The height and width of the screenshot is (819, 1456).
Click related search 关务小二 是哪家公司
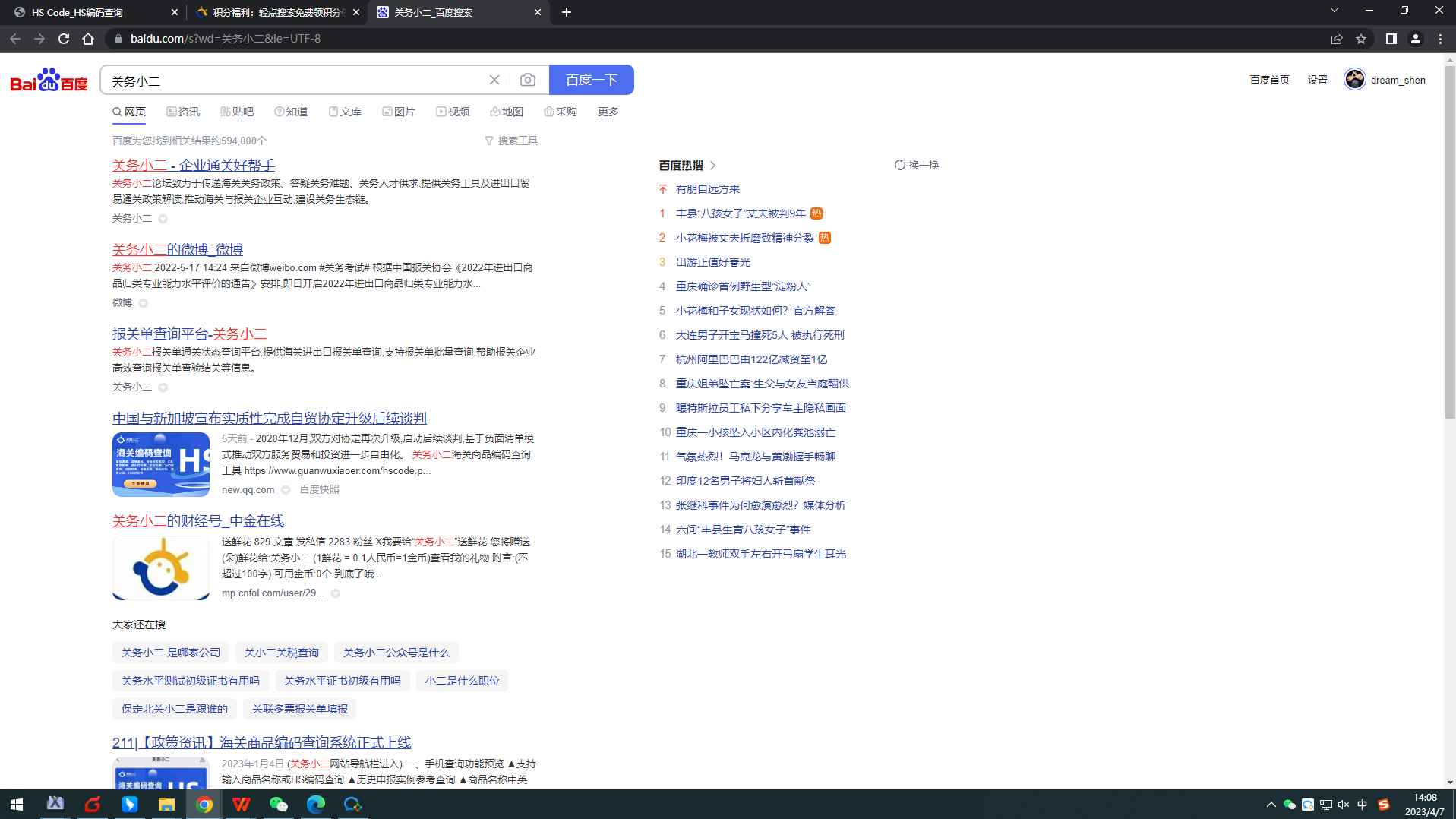[171, 653]
